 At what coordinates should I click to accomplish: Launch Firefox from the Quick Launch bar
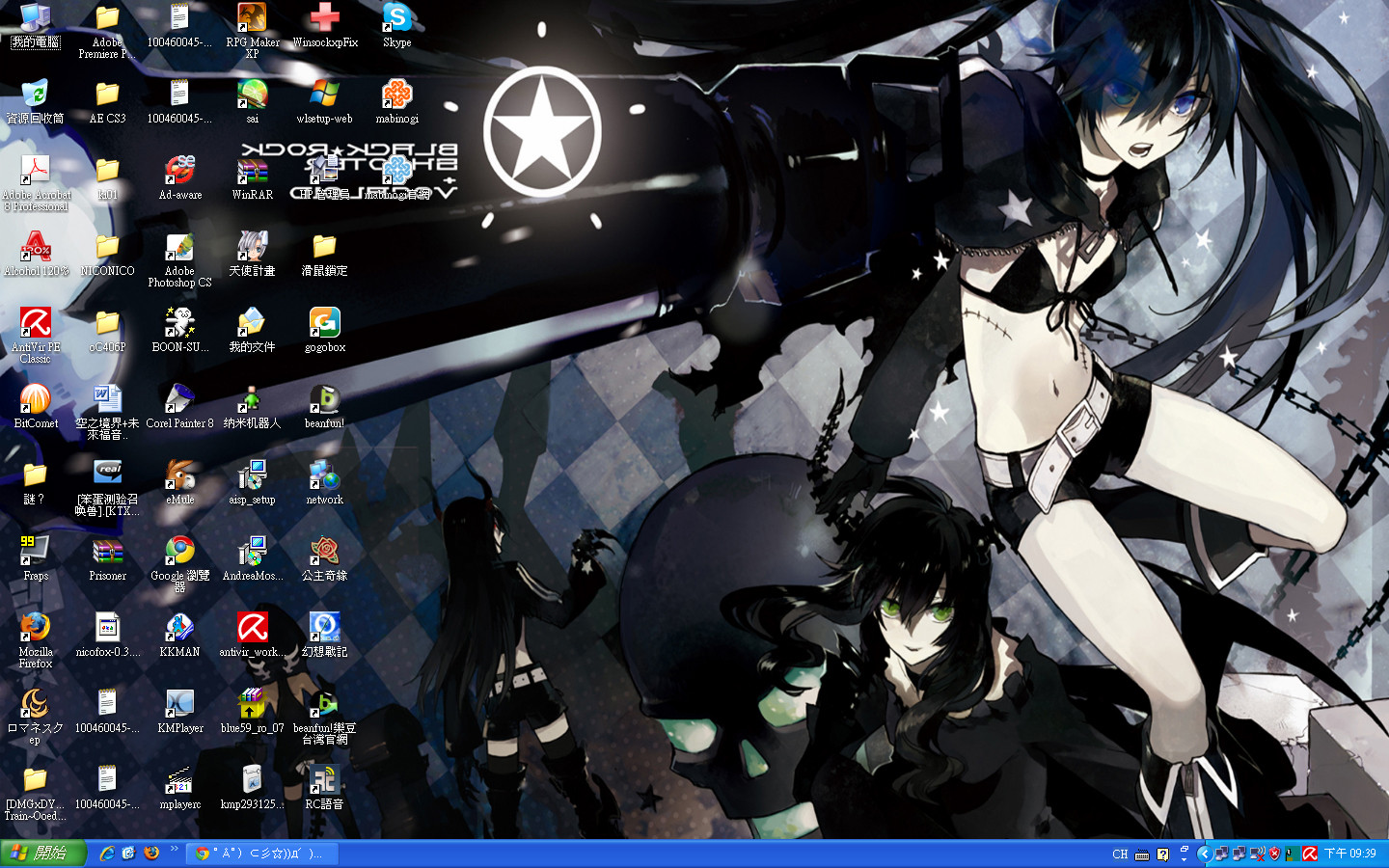[x=151, y=854]
